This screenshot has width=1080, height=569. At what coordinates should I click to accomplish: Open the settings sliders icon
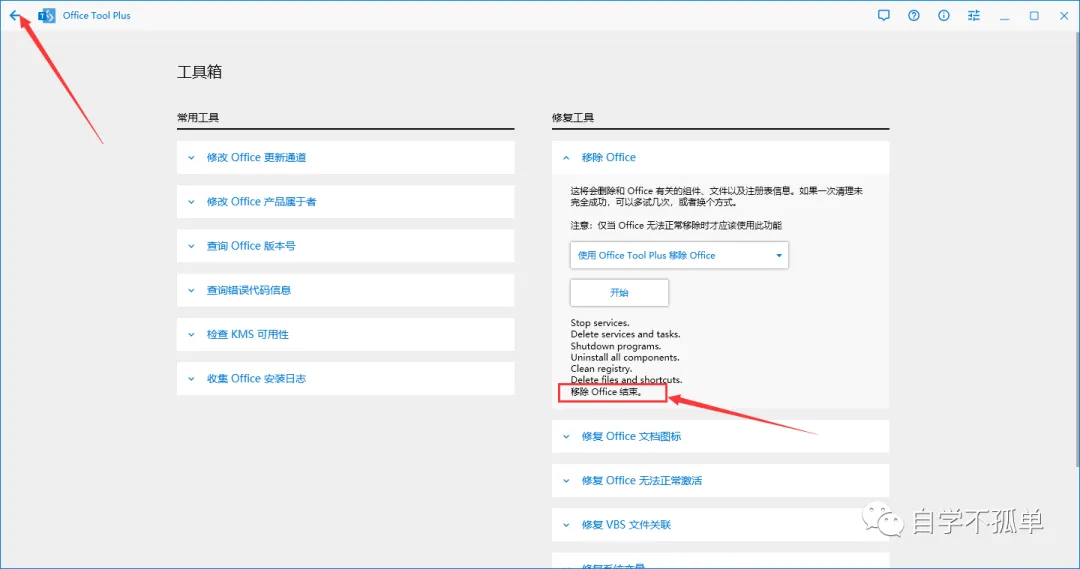pos(973,15)
